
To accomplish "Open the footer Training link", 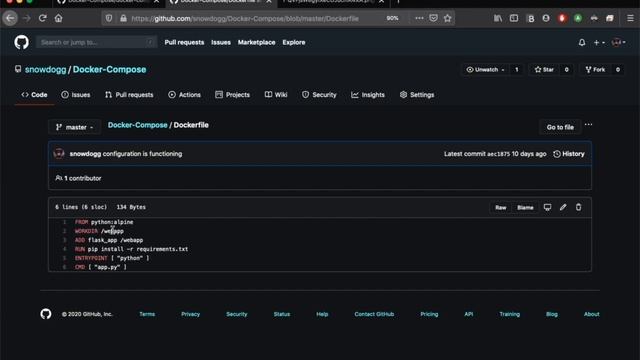I will (510, 314).
